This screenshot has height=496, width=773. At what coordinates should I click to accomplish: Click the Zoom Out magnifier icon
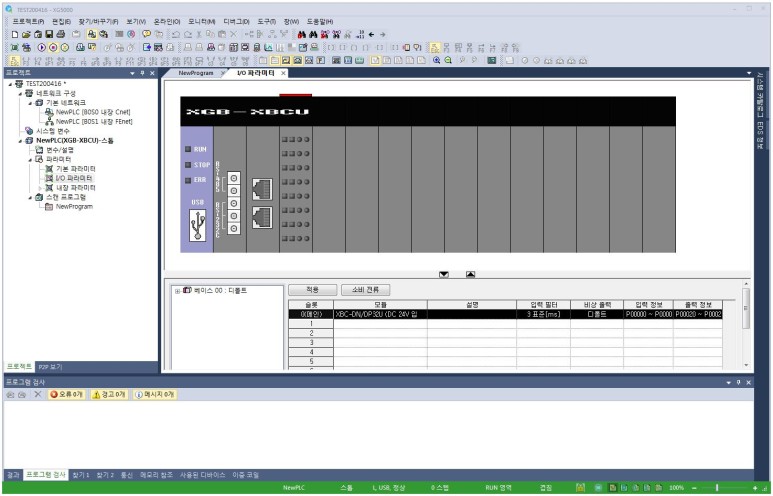pyautogui.click(x=448, y=61)
